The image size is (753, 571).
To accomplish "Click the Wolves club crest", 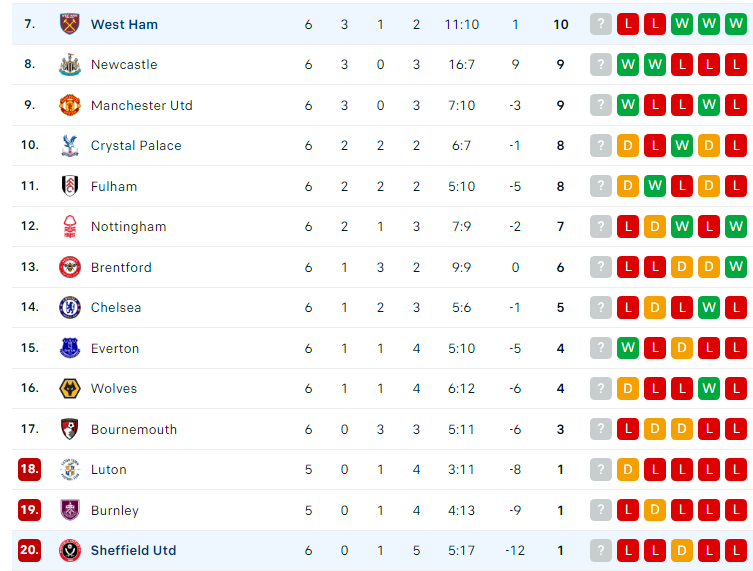I will click(x=70, y=388).
